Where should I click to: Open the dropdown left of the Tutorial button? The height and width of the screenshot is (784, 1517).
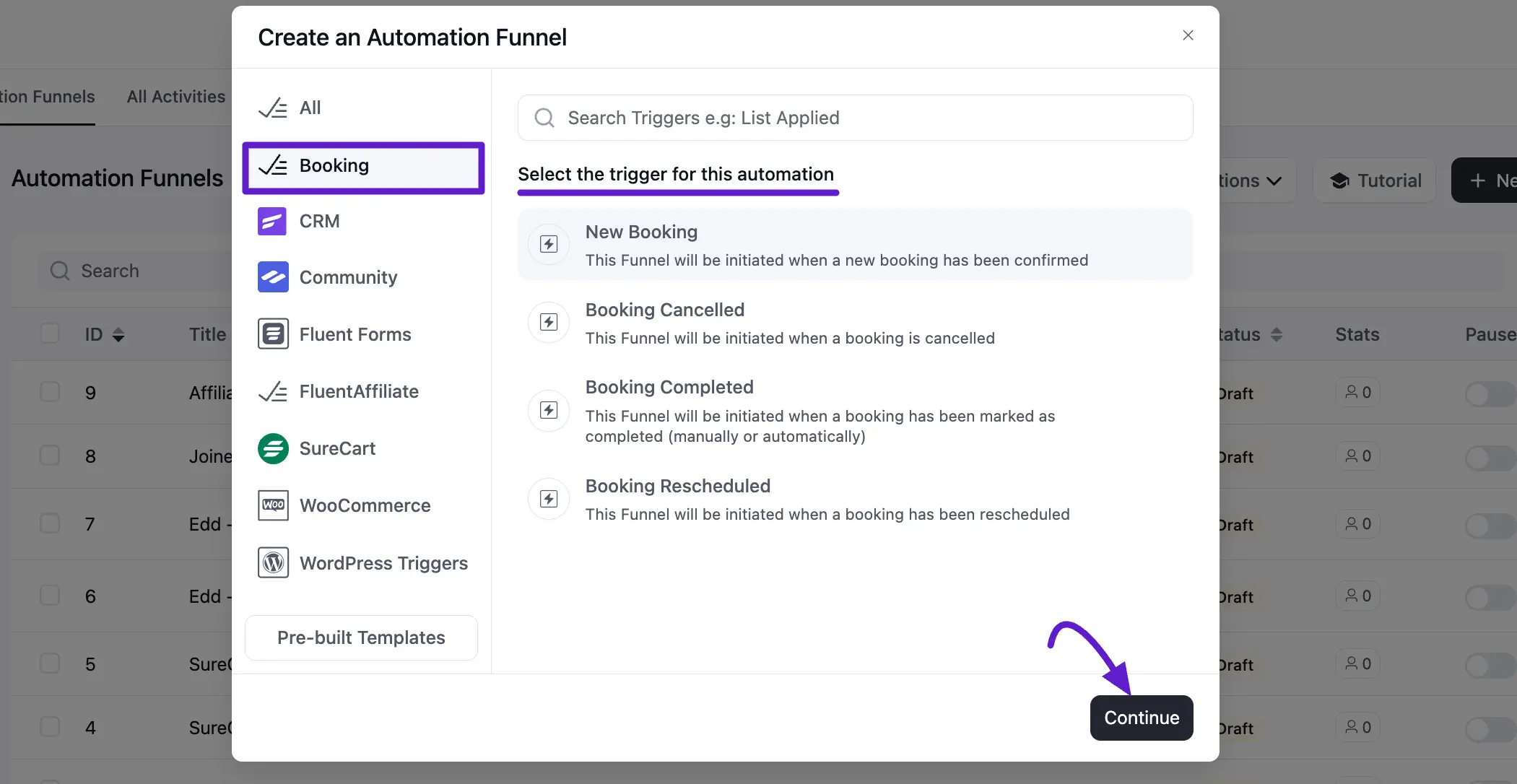pyautogui.click(x=1257, y=180)
